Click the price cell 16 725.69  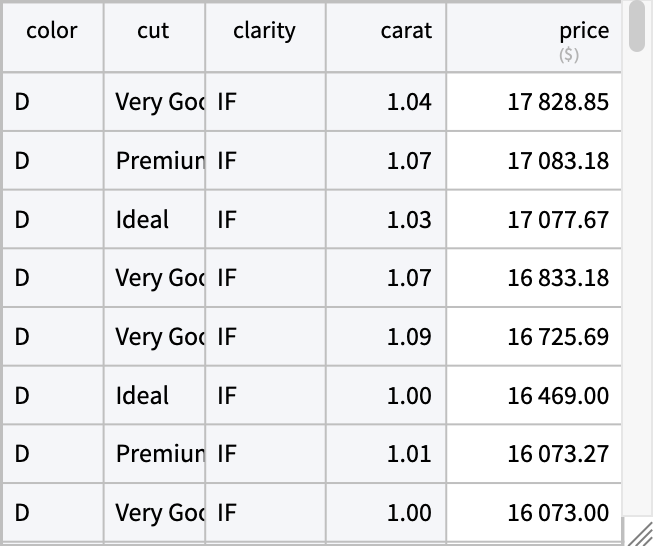[x=533, y=336]
